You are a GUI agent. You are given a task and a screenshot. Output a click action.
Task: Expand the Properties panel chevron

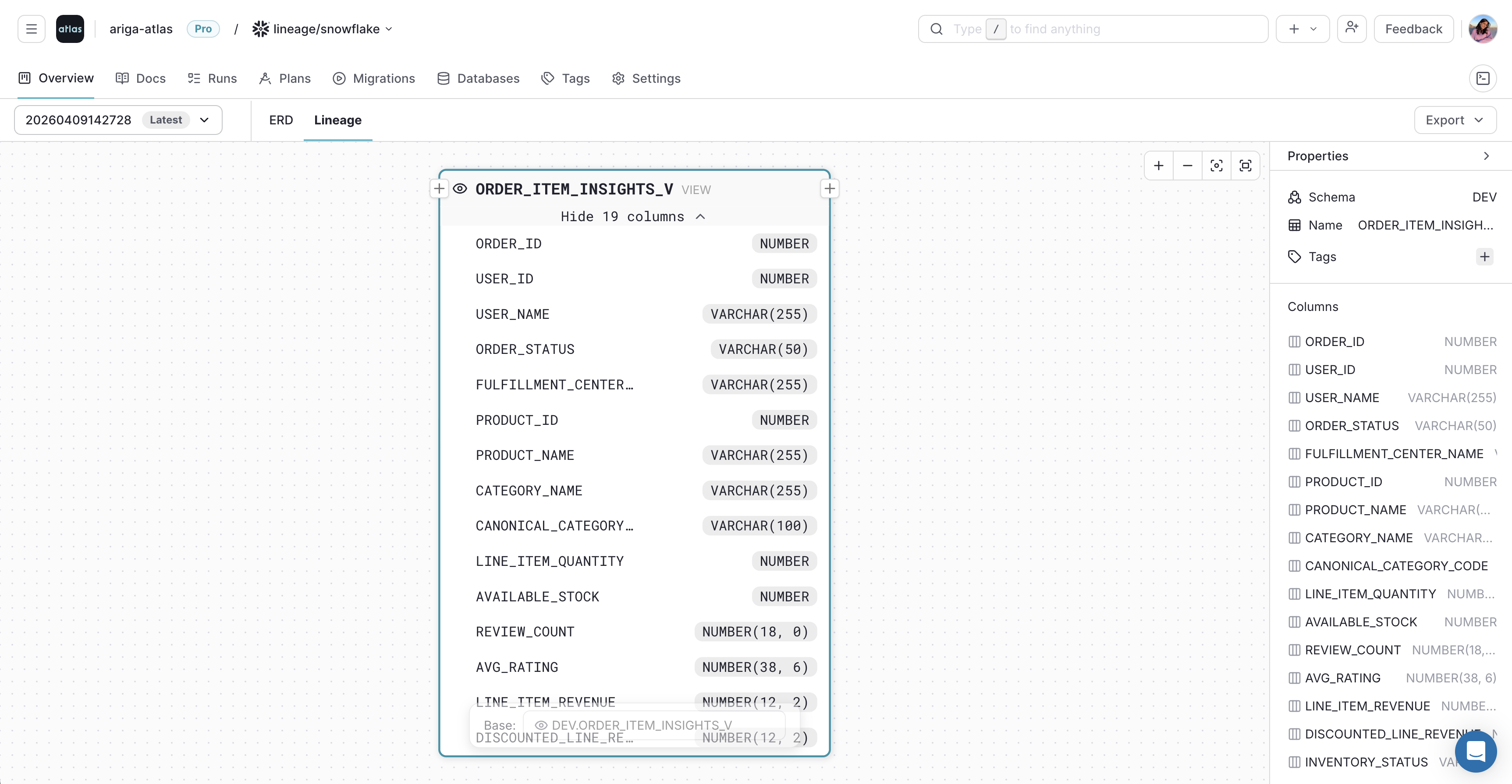(x=1486, y=156)
